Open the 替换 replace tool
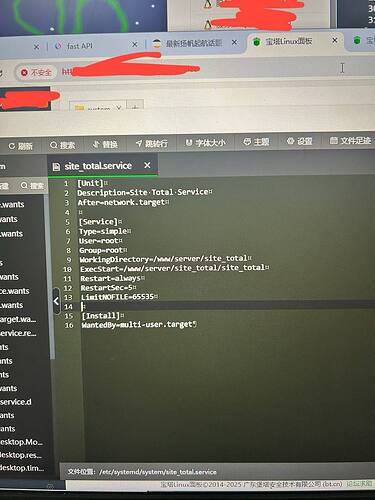Viewport: 375px width, 500px height. 105,144
